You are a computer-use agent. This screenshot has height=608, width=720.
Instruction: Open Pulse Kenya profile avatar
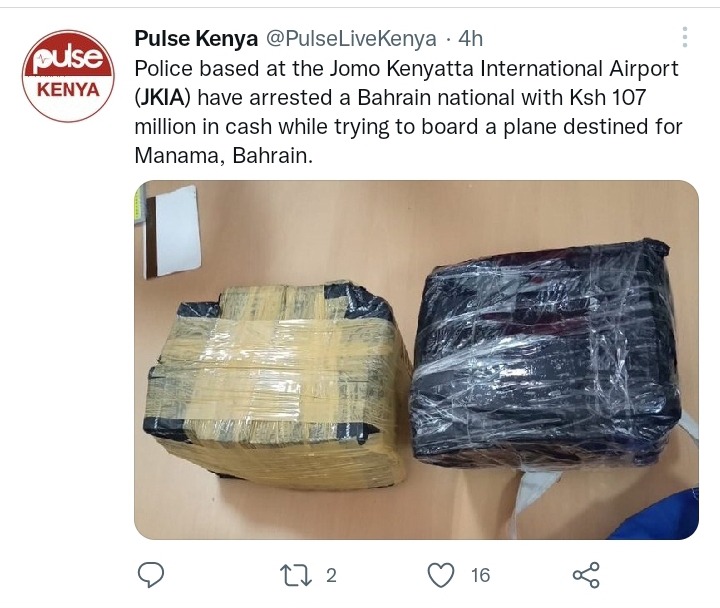(x=68, y=76)
